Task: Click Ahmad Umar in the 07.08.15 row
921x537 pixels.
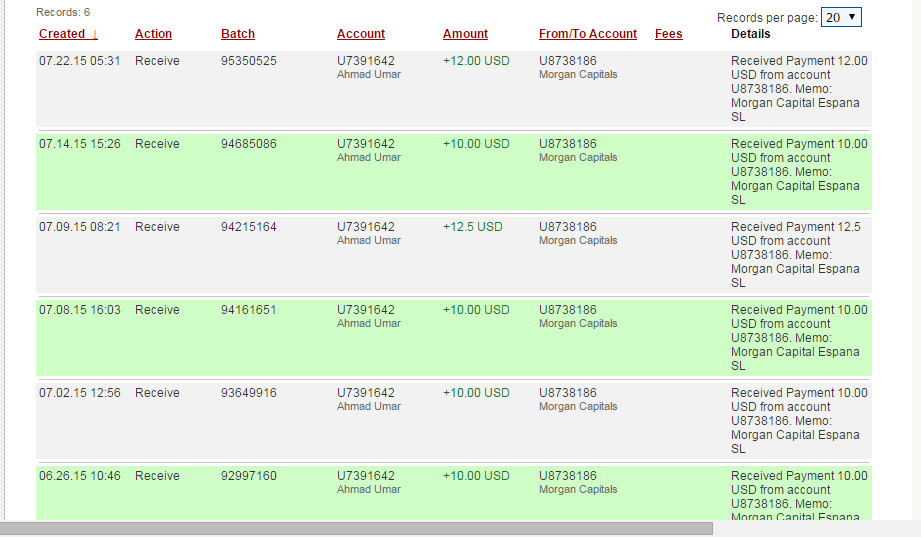Action: [x=369, y=323]
